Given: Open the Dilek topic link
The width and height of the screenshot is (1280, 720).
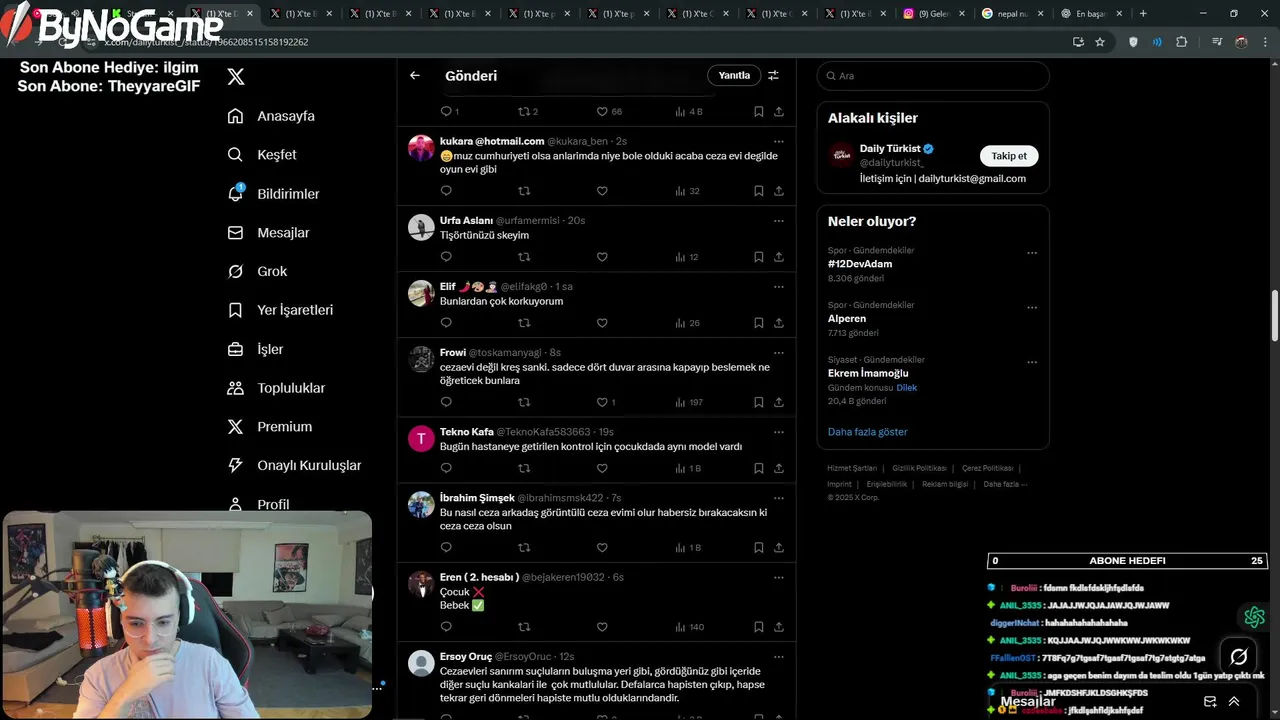Looking at the screenshot, I should 906,387.
